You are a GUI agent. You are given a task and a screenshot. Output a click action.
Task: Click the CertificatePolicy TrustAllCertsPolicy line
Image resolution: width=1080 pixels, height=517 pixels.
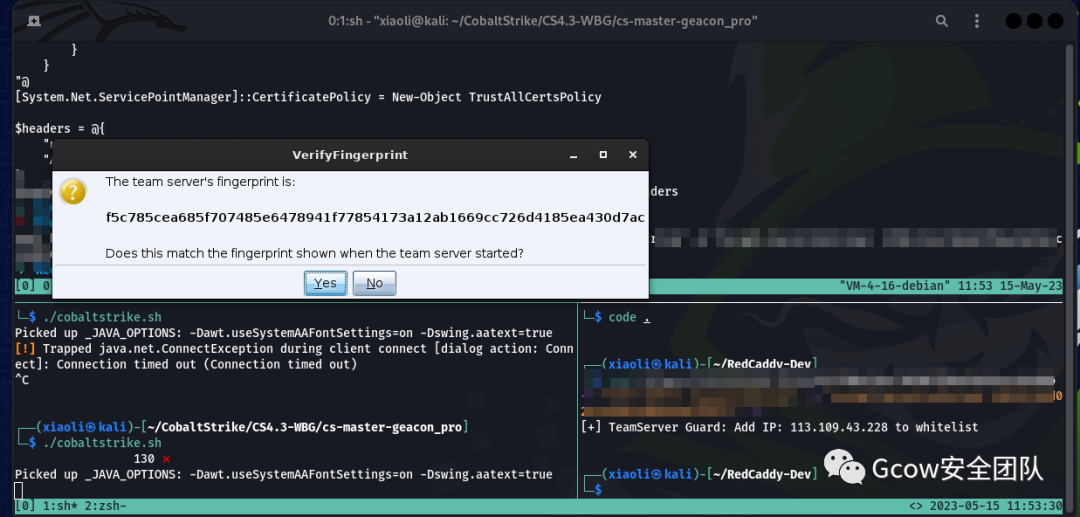point(308,97)
